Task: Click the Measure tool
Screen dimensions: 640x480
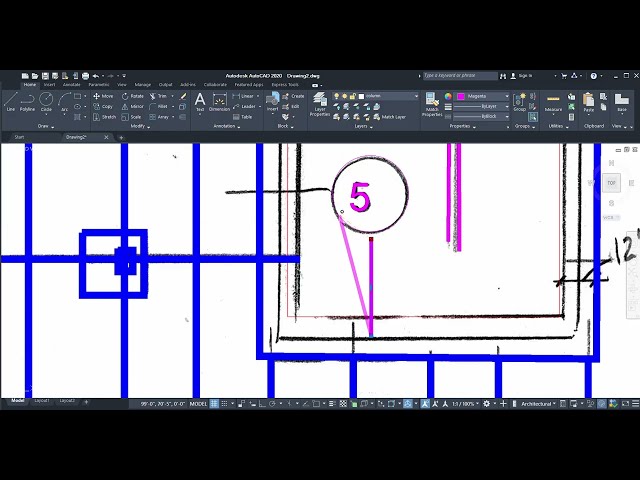Action: (x=553, y=103)
